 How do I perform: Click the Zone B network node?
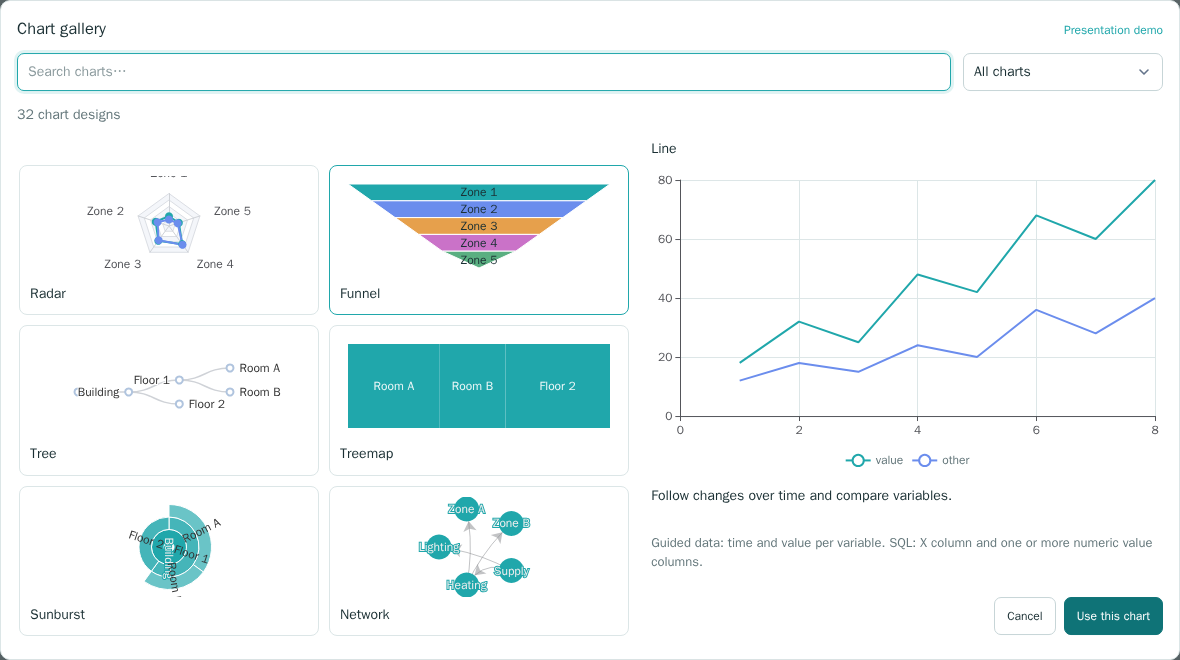pyautogui.click(x=511, y=523)
